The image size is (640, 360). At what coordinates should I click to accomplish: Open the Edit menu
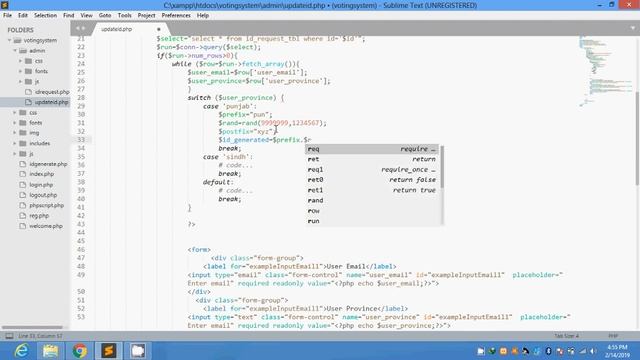(x=23, y=16)
